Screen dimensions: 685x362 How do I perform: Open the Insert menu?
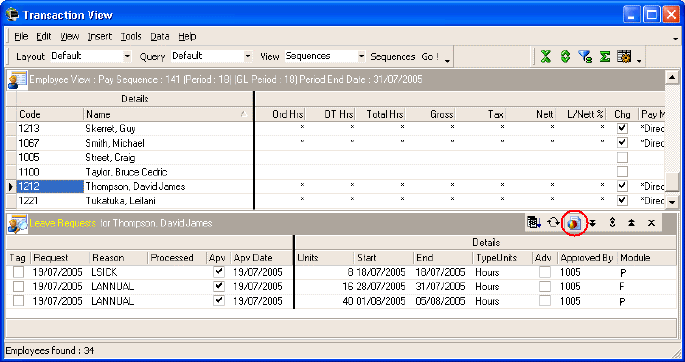tap(100, 36)
